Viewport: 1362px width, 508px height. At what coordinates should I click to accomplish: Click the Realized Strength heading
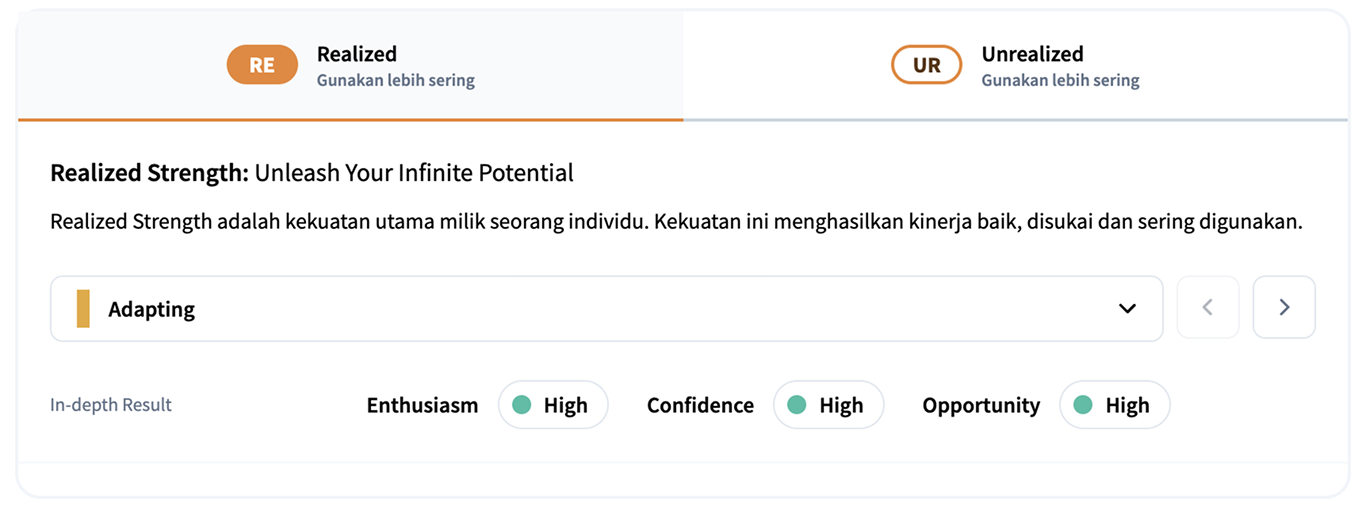(312, 173)
